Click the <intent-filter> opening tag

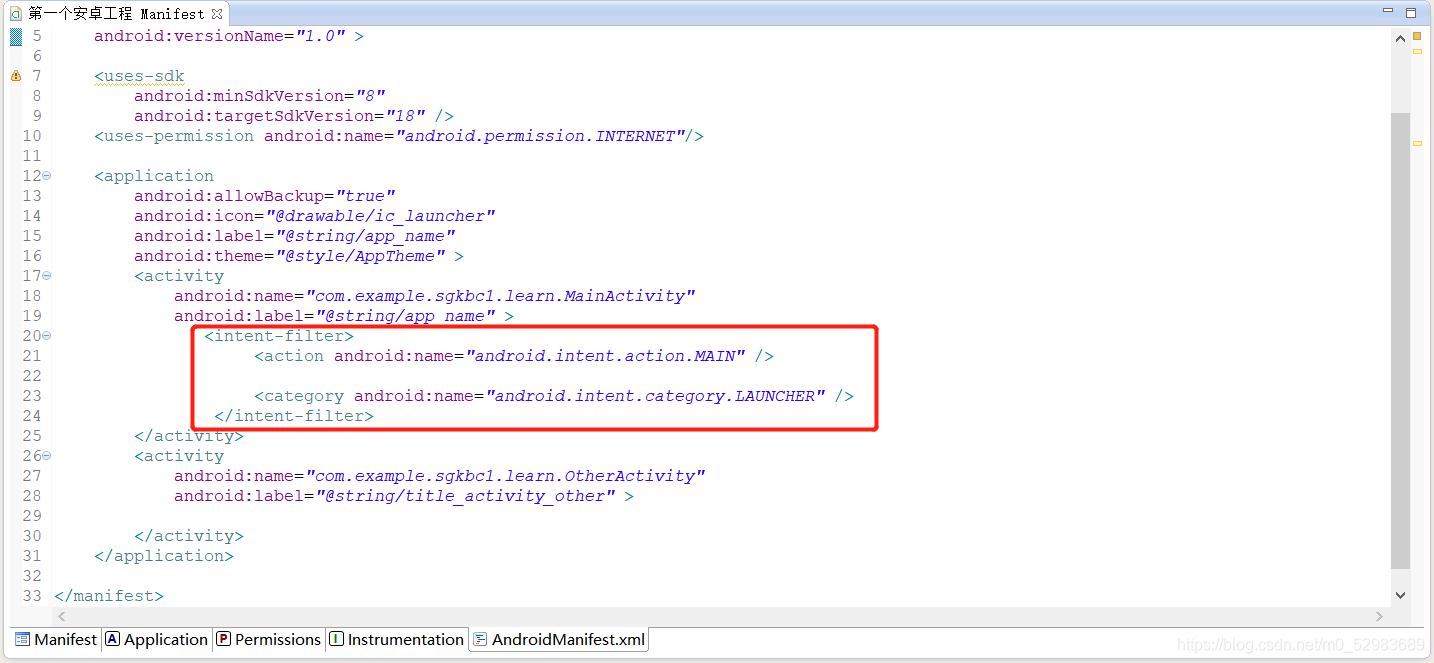pyautogui.click(x=279, y=336)
